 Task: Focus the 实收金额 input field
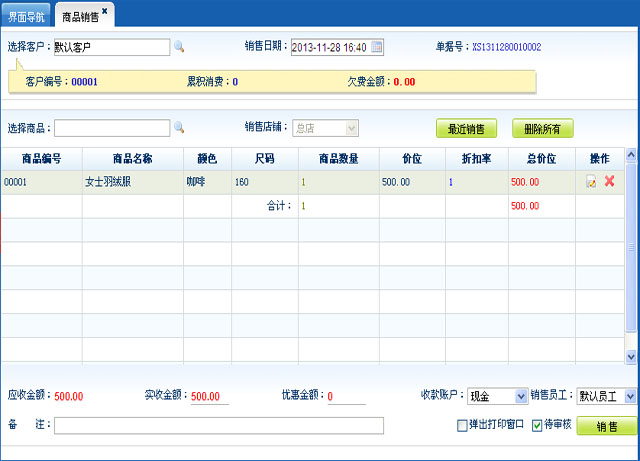pos(209,396)
